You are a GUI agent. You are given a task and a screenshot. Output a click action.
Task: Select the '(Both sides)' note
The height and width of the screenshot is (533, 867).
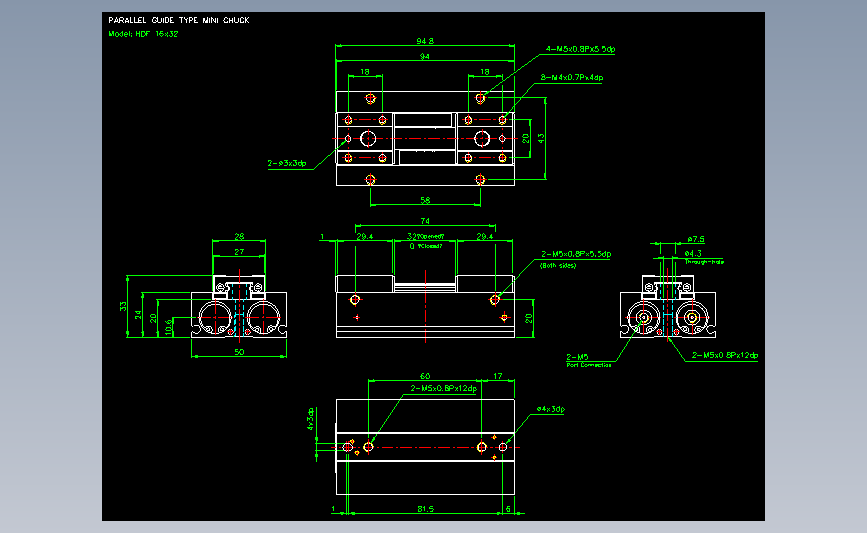coord(558,265)
